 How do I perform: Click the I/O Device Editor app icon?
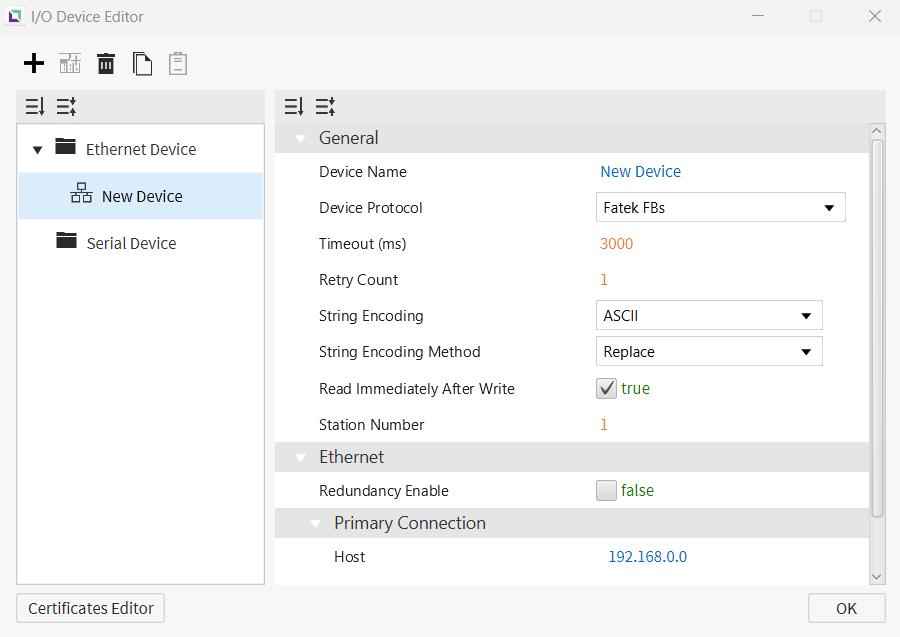[15, 15]
